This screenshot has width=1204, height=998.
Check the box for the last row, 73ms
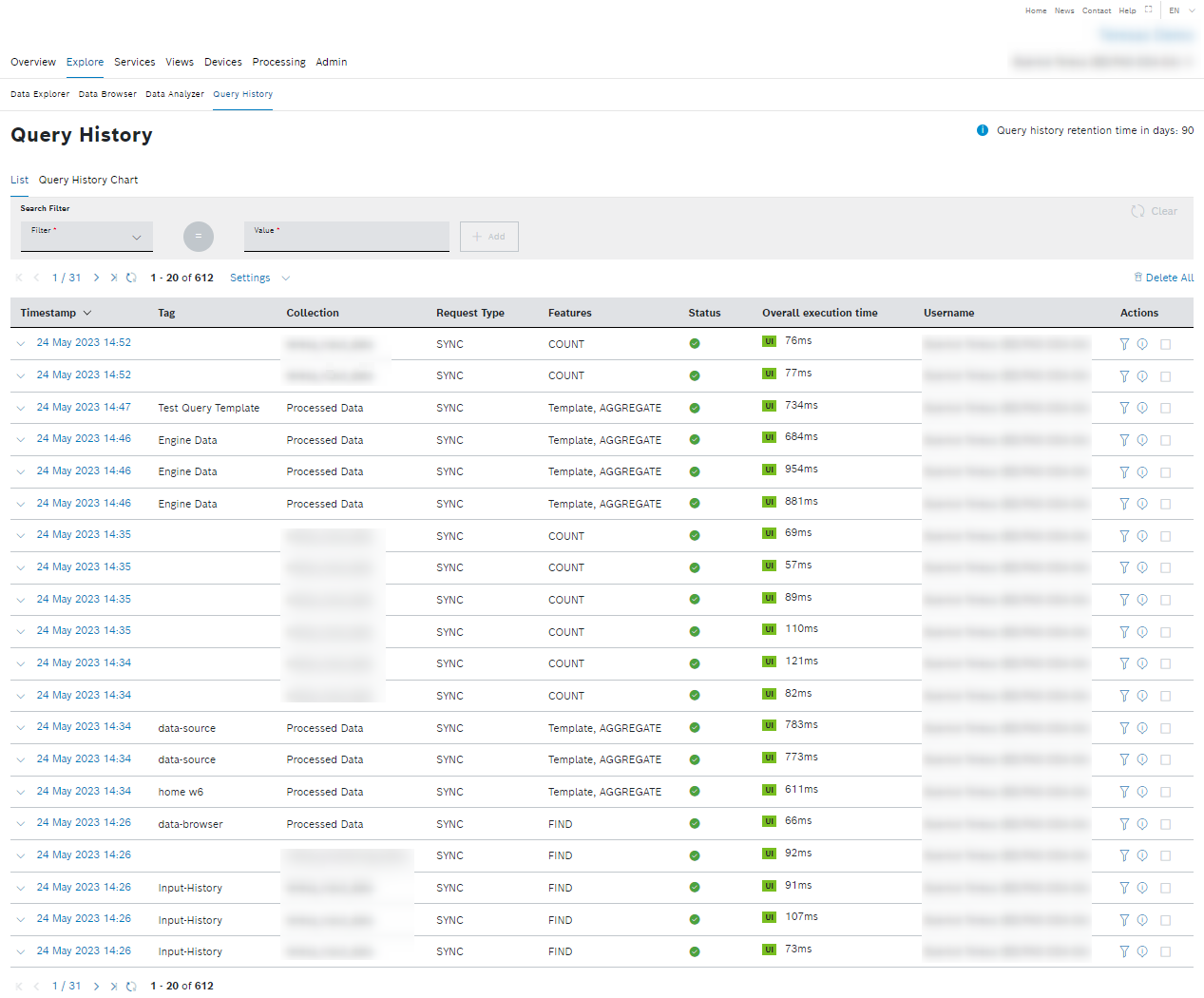point(1165,951)
